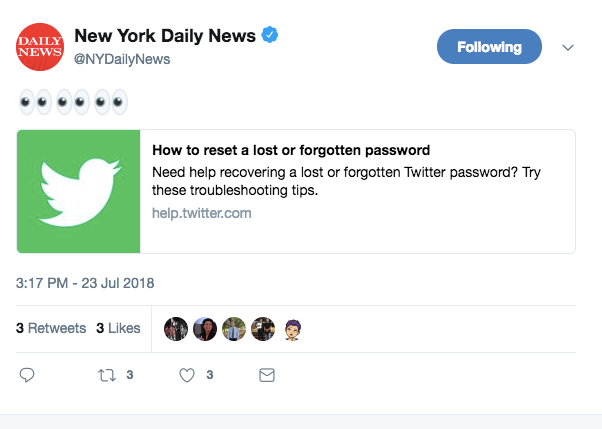Click the retweet arrows icon
The image size is (602, 429).
[x=107, y=375]
